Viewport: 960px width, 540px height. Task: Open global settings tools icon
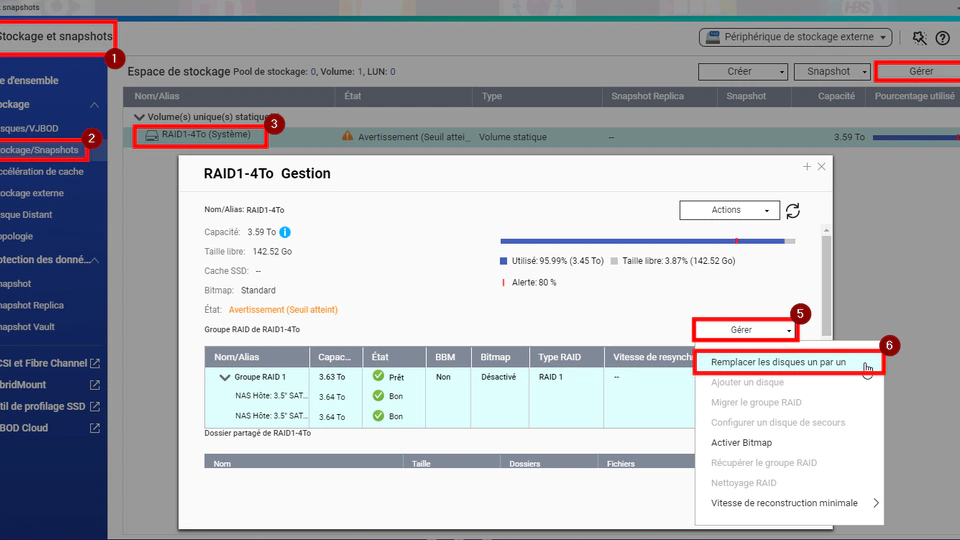pos(919,37)
